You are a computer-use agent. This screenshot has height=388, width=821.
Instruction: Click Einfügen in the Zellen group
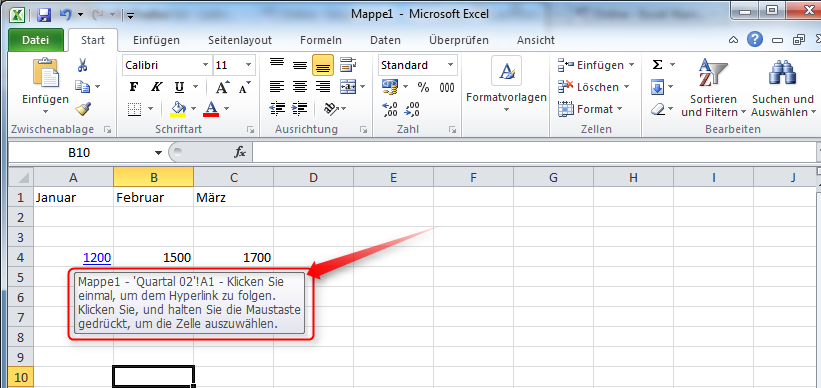pos(596,65)
